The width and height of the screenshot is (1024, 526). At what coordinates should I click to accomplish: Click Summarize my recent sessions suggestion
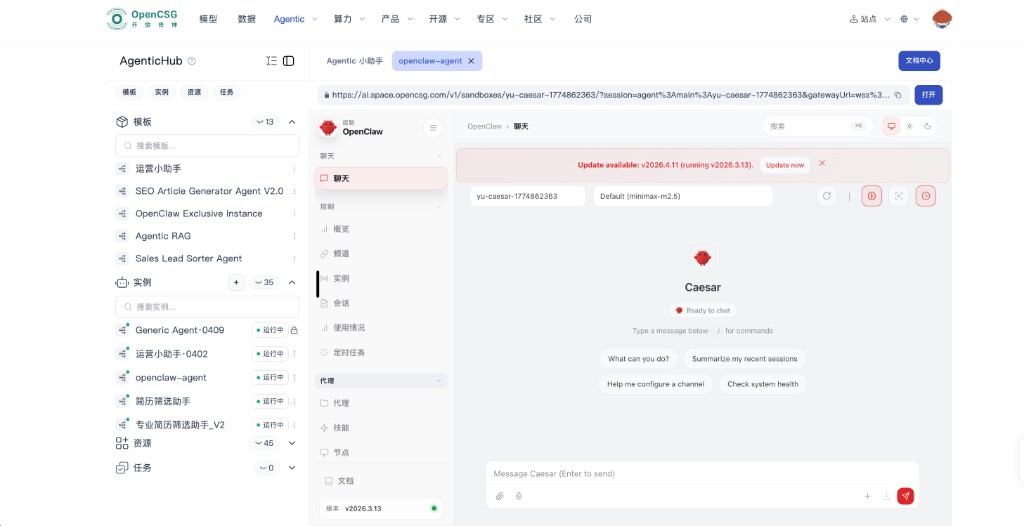pyautogui.click(x=744, y=359)
